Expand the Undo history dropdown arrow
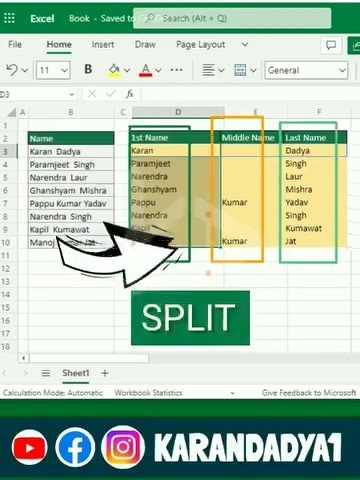Image resolution: width=360 pixels, height=480 pixels. point(25,70)
